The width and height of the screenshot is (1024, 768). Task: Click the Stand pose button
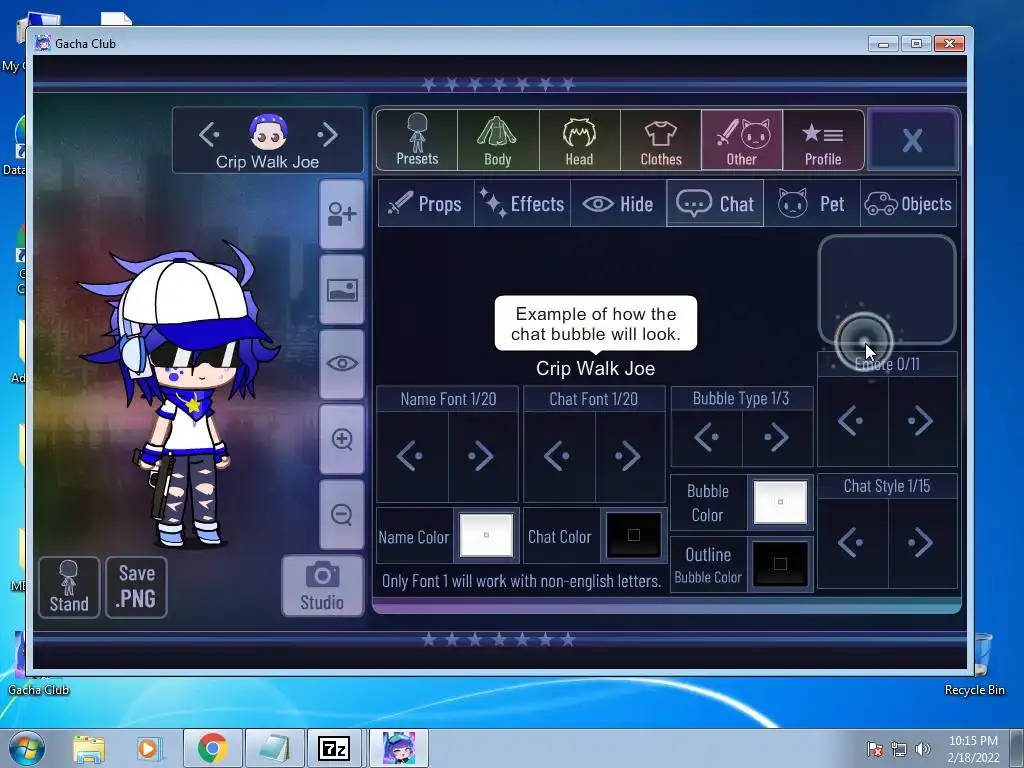click(x=69, y=587)
